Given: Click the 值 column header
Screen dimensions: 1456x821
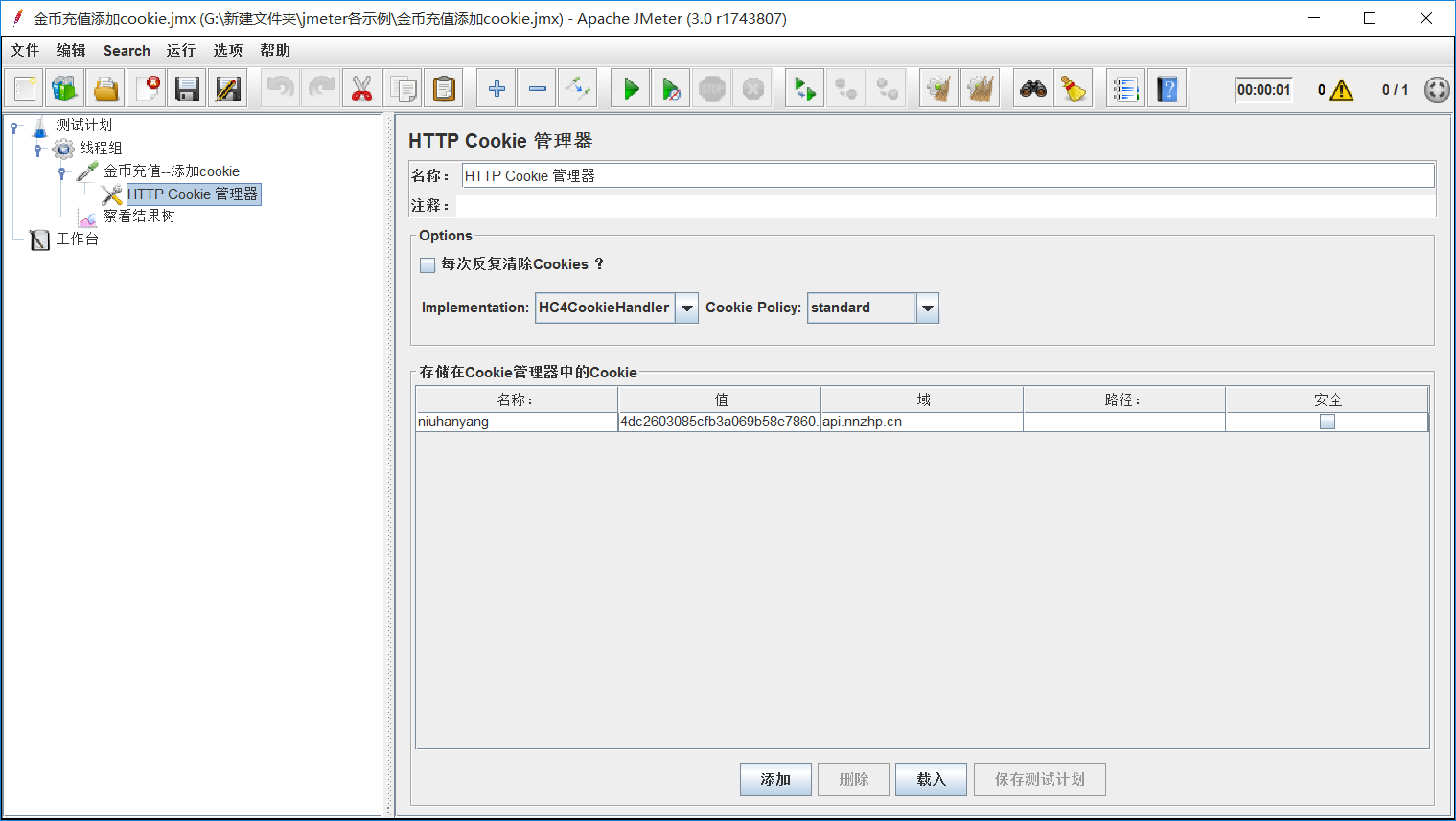Looking at the screenshot, I should click(x=720, y=399).
